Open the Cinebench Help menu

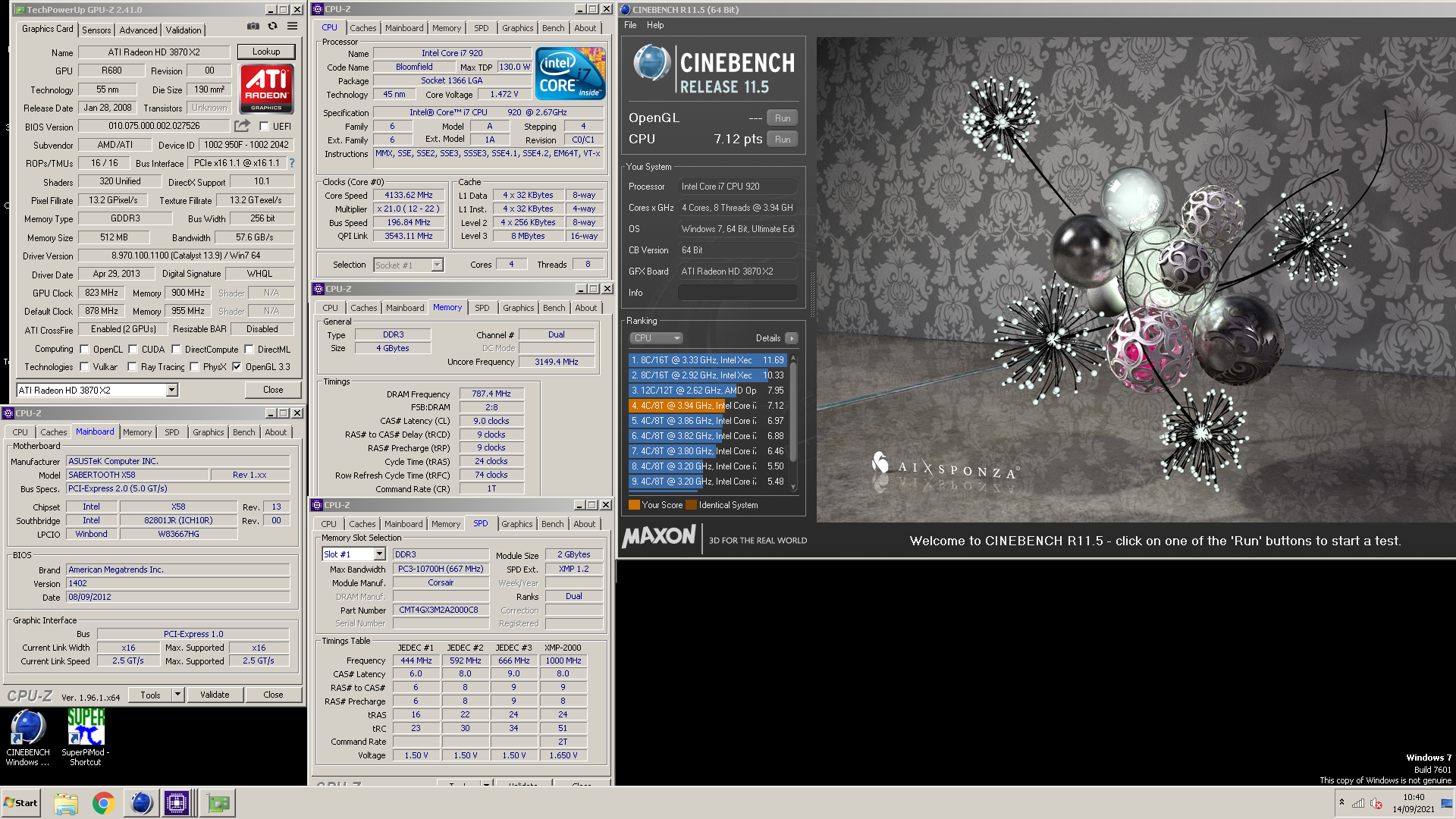(655, 25)
